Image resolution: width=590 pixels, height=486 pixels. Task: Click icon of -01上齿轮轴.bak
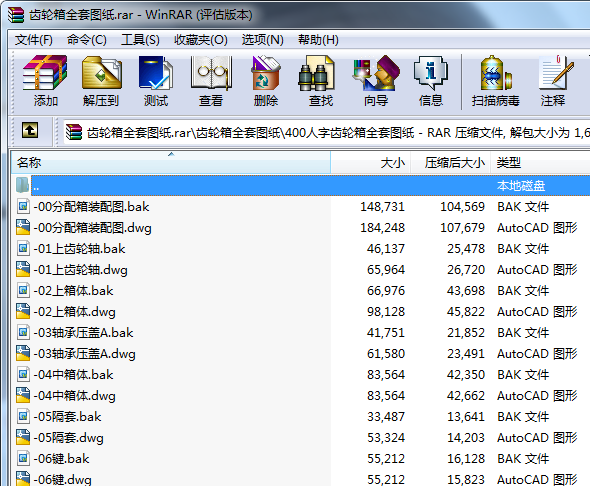pos(23,248)
